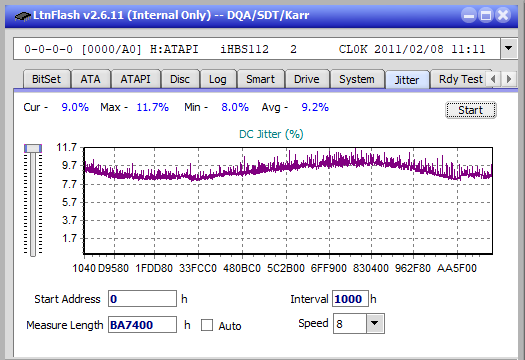Click the Min value 8.0%

click(x=235, y=107)
